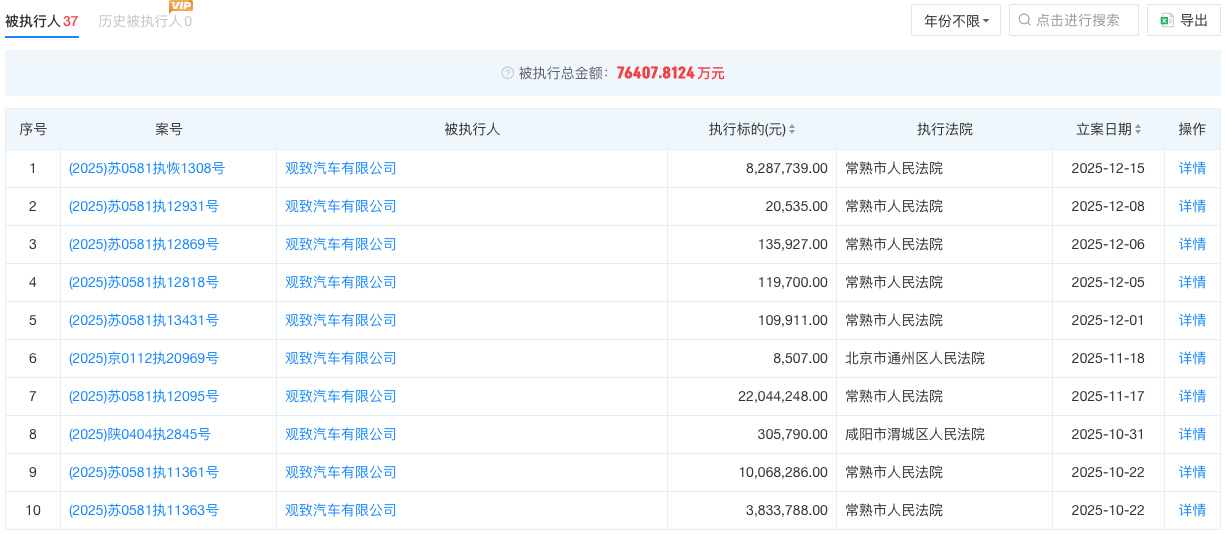1226x535 pixels.
Task: Click the 操作 column header
Action: point(1192,129)
